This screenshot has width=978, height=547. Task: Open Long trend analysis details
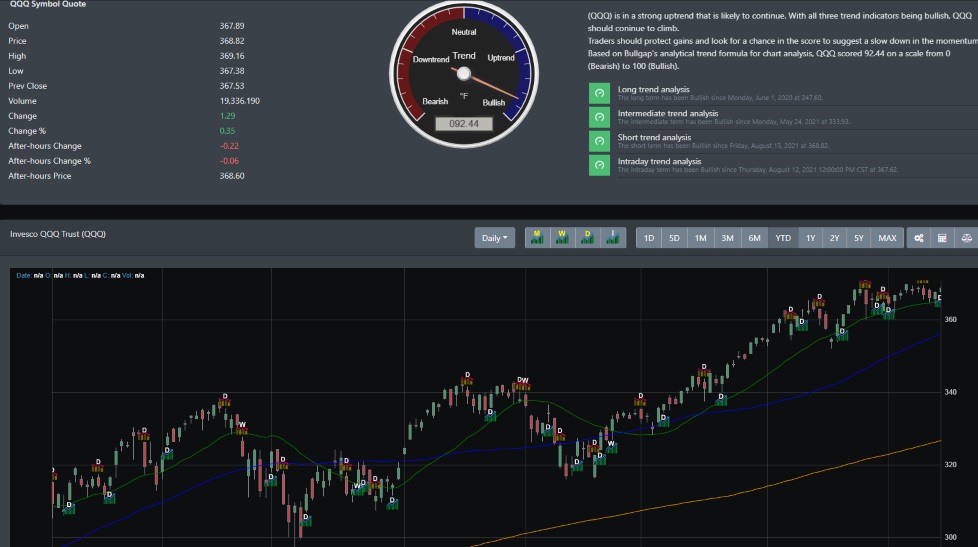coord(654,89)
